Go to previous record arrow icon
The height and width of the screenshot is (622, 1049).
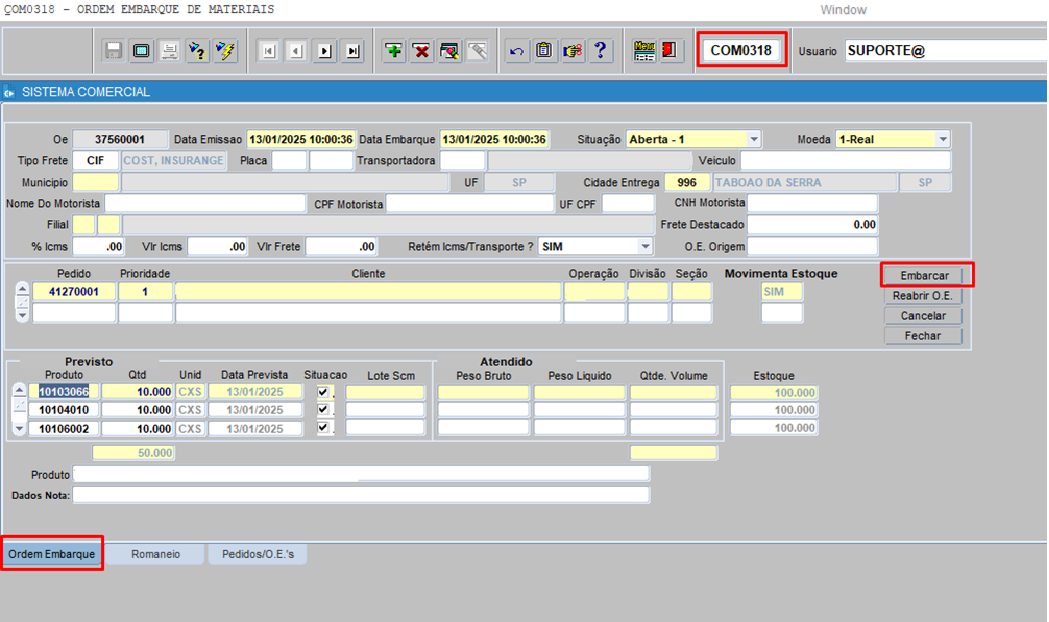point(296,51)
